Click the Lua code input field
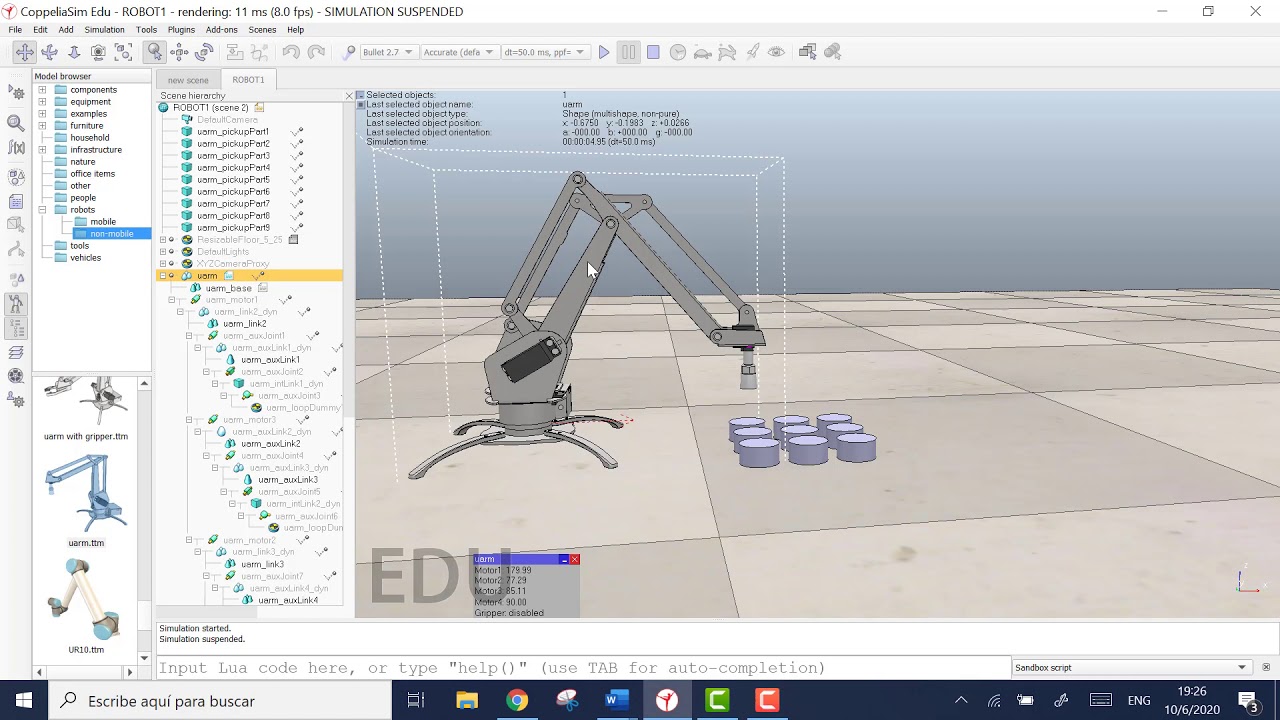The width and height of the screenshot is (1280, 720). click(x=583, y=668)
